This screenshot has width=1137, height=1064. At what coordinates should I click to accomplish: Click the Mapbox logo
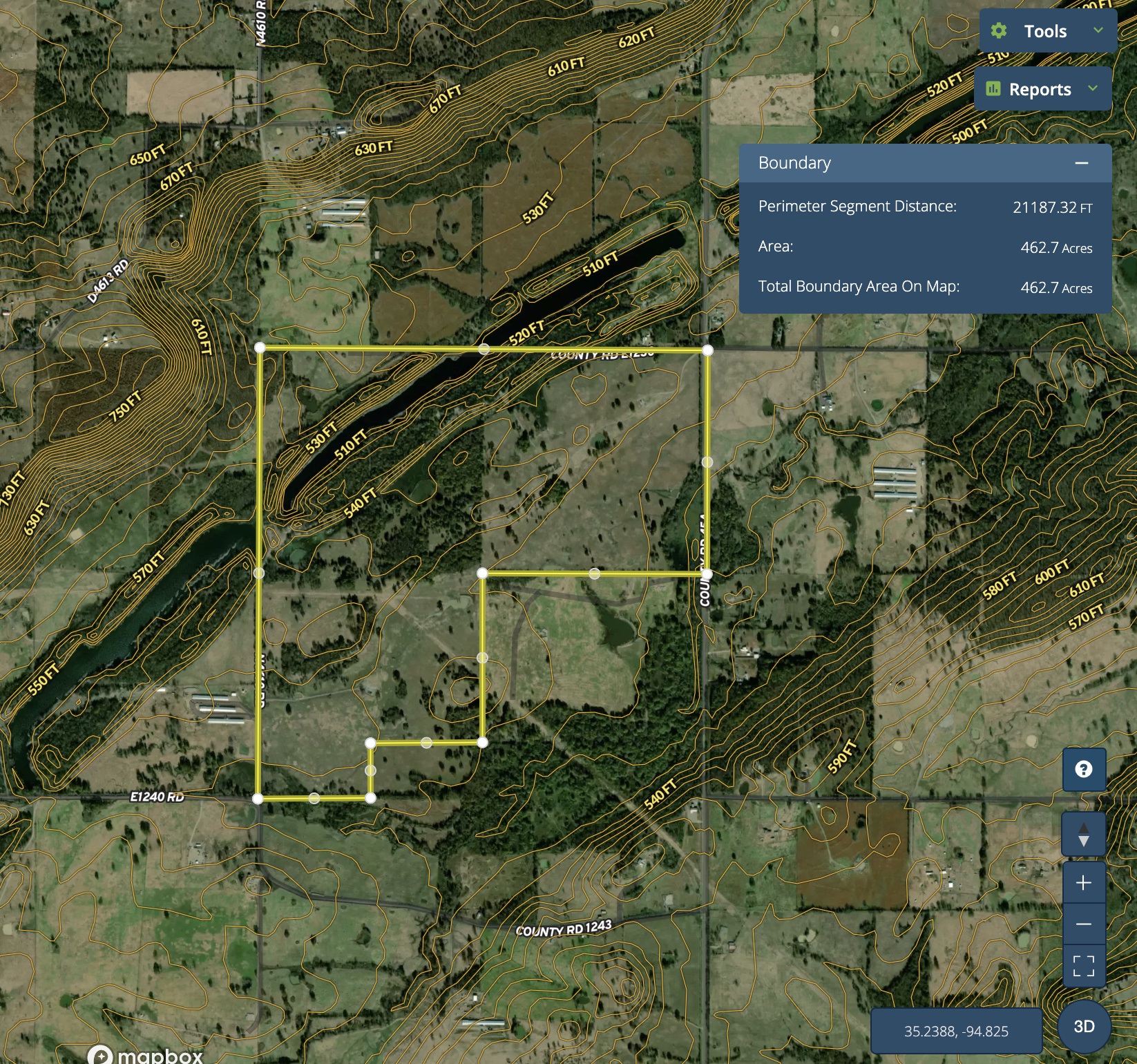click(146, 1055)
